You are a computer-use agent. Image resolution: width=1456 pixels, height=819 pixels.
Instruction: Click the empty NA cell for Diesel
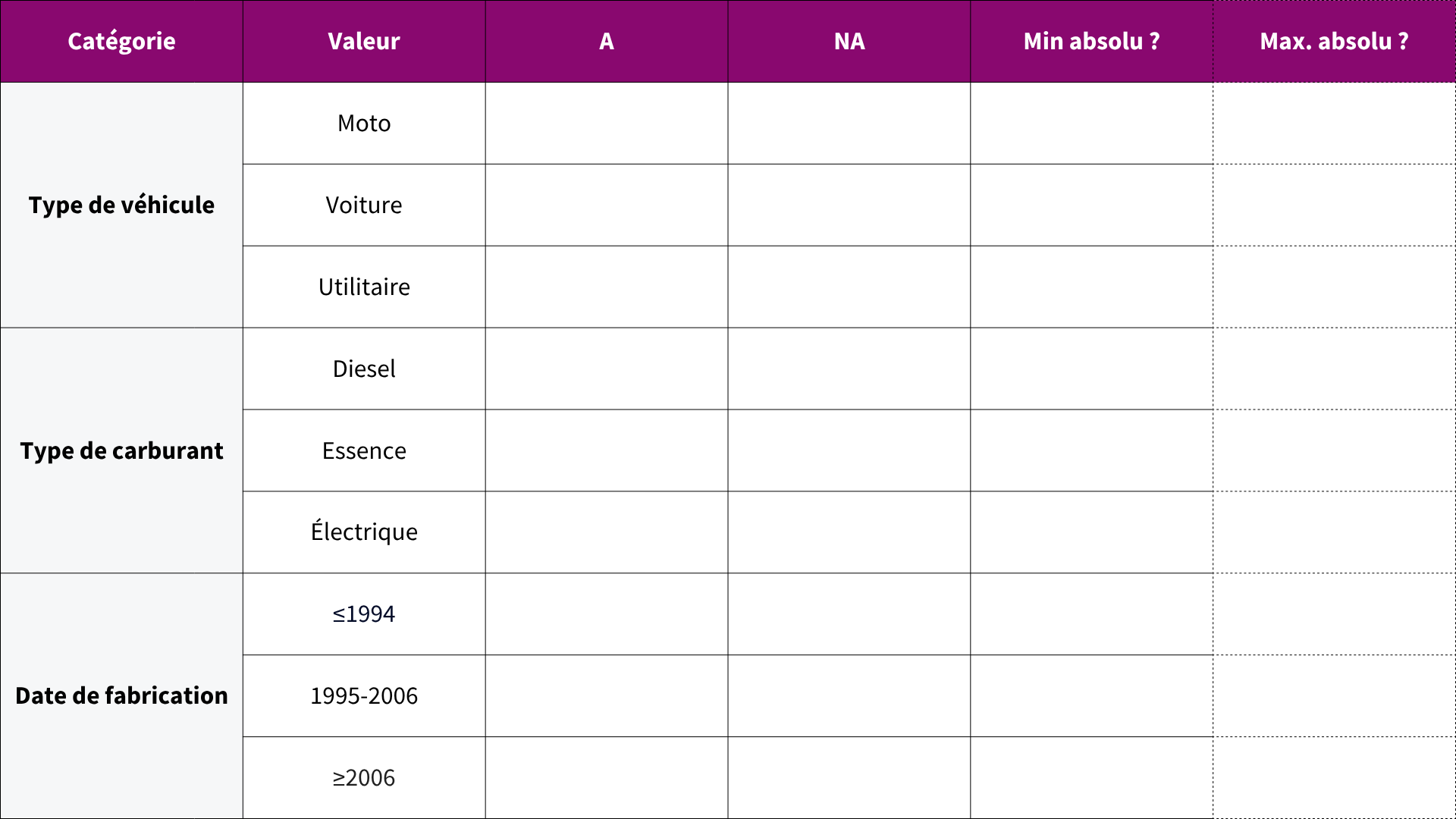(x=849, y=369)
